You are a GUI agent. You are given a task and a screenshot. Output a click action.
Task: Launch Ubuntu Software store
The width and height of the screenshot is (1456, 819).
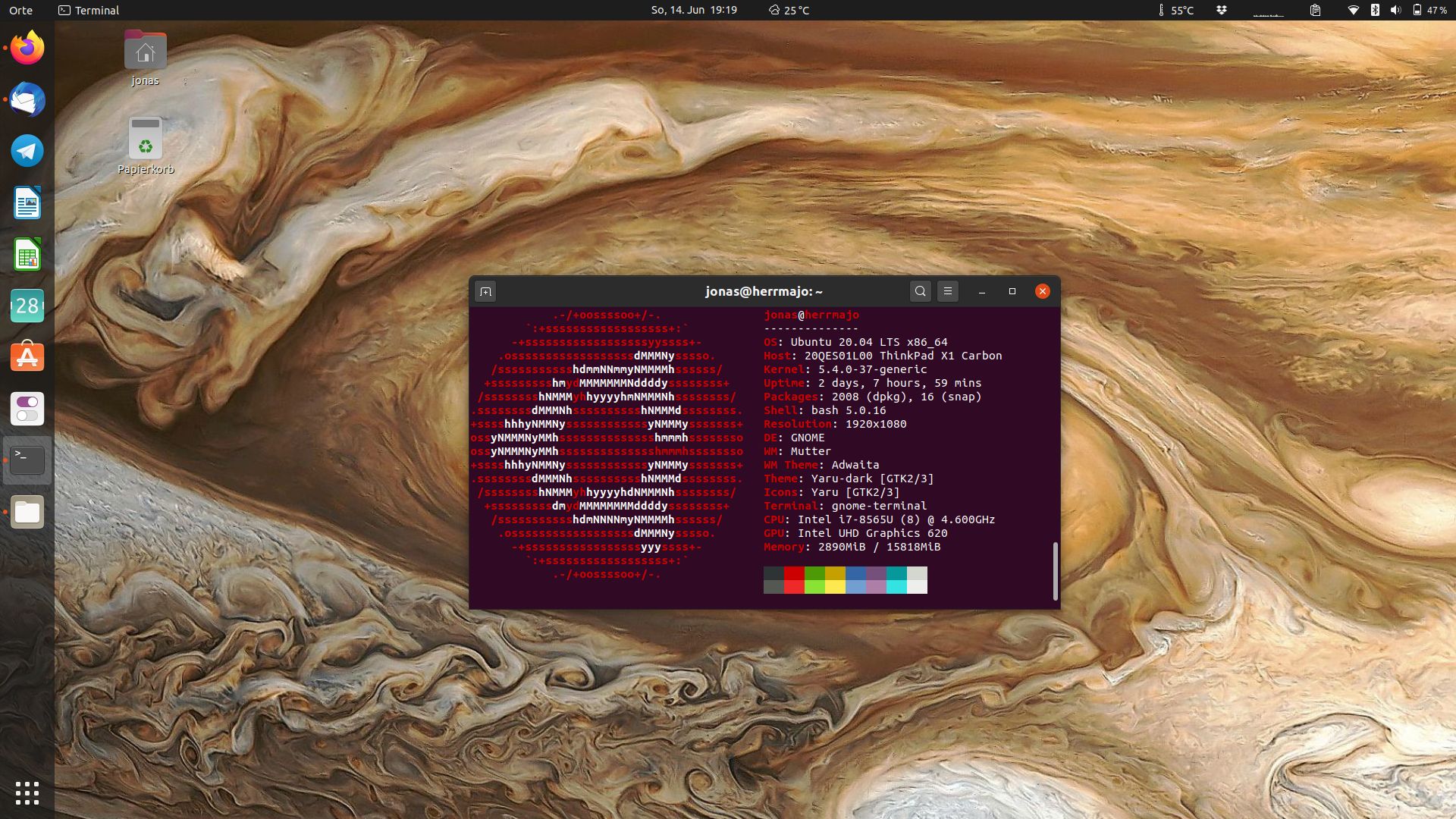point(27,357)
